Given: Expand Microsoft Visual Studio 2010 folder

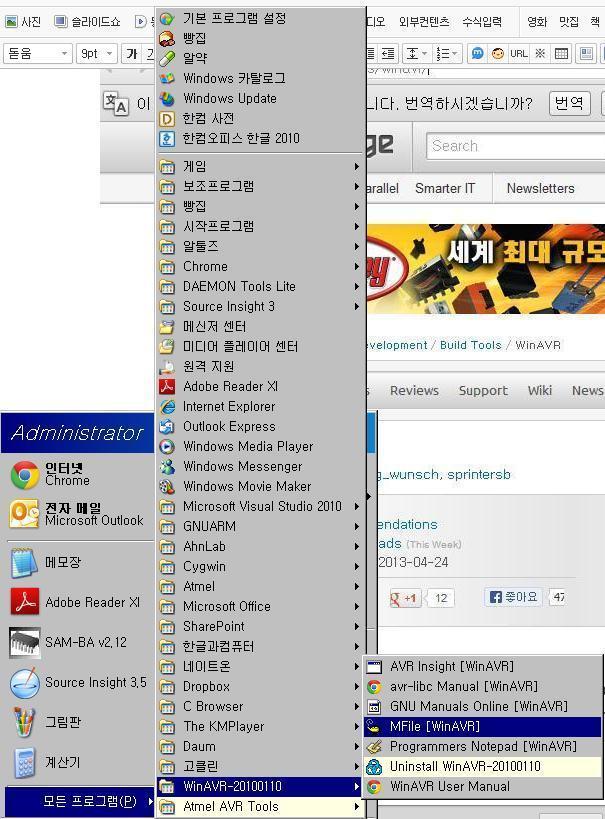Looking at the screenshot, I should [260, 506].
